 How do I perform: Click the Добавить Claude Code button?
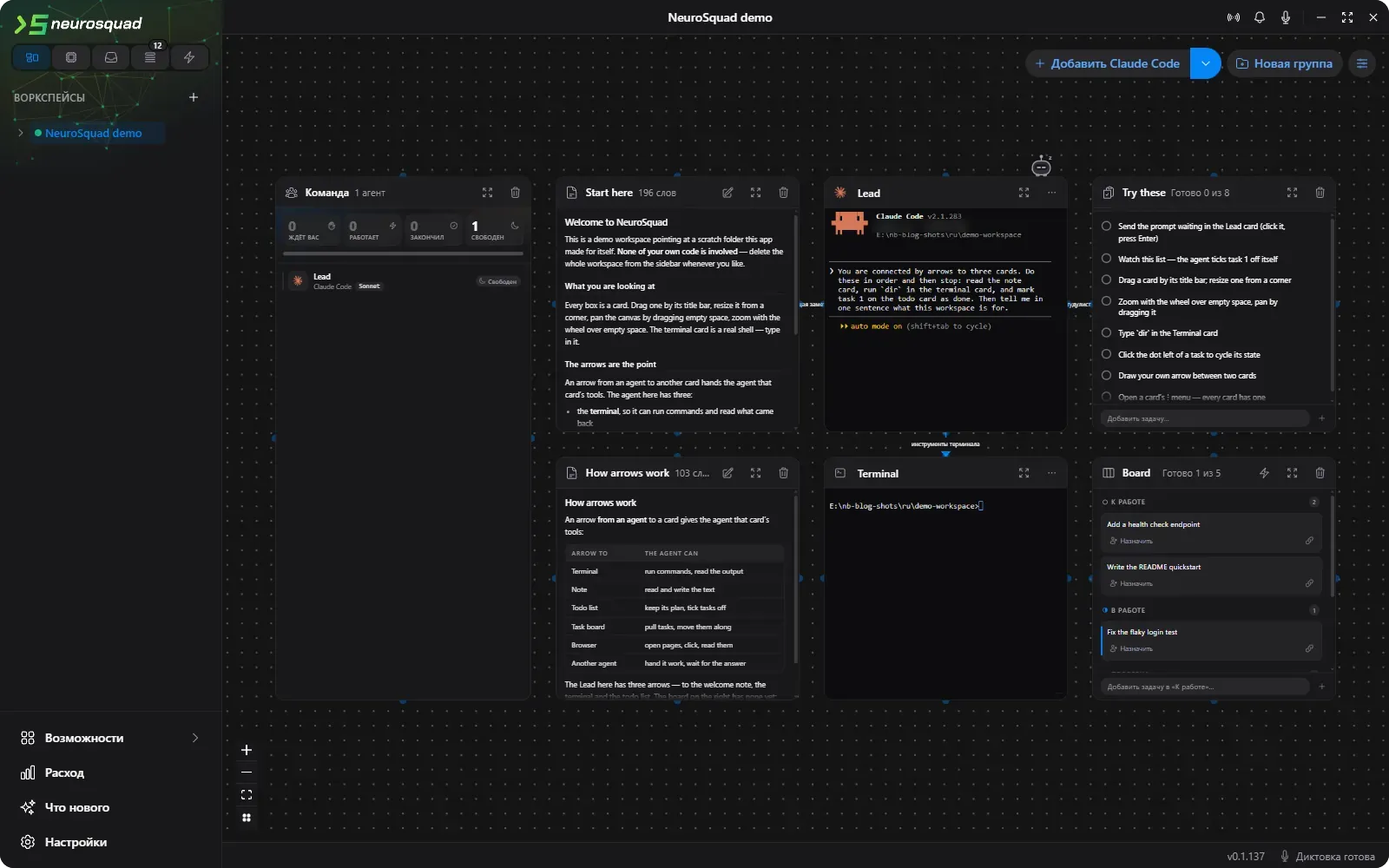coord(1107,63)
